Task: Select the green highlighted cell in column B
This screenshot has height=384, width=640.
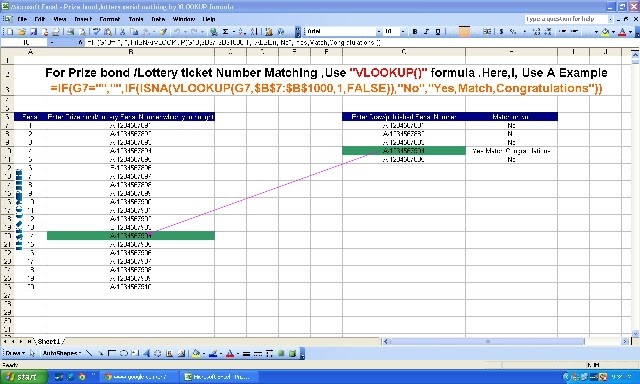Action: (131, 235)
